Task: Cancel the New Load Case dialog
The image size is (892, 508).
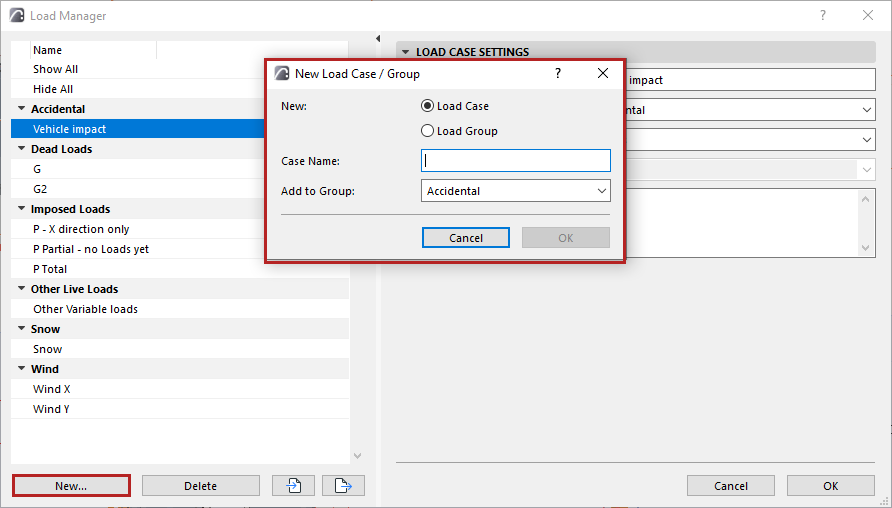Action: click(466, 238)
